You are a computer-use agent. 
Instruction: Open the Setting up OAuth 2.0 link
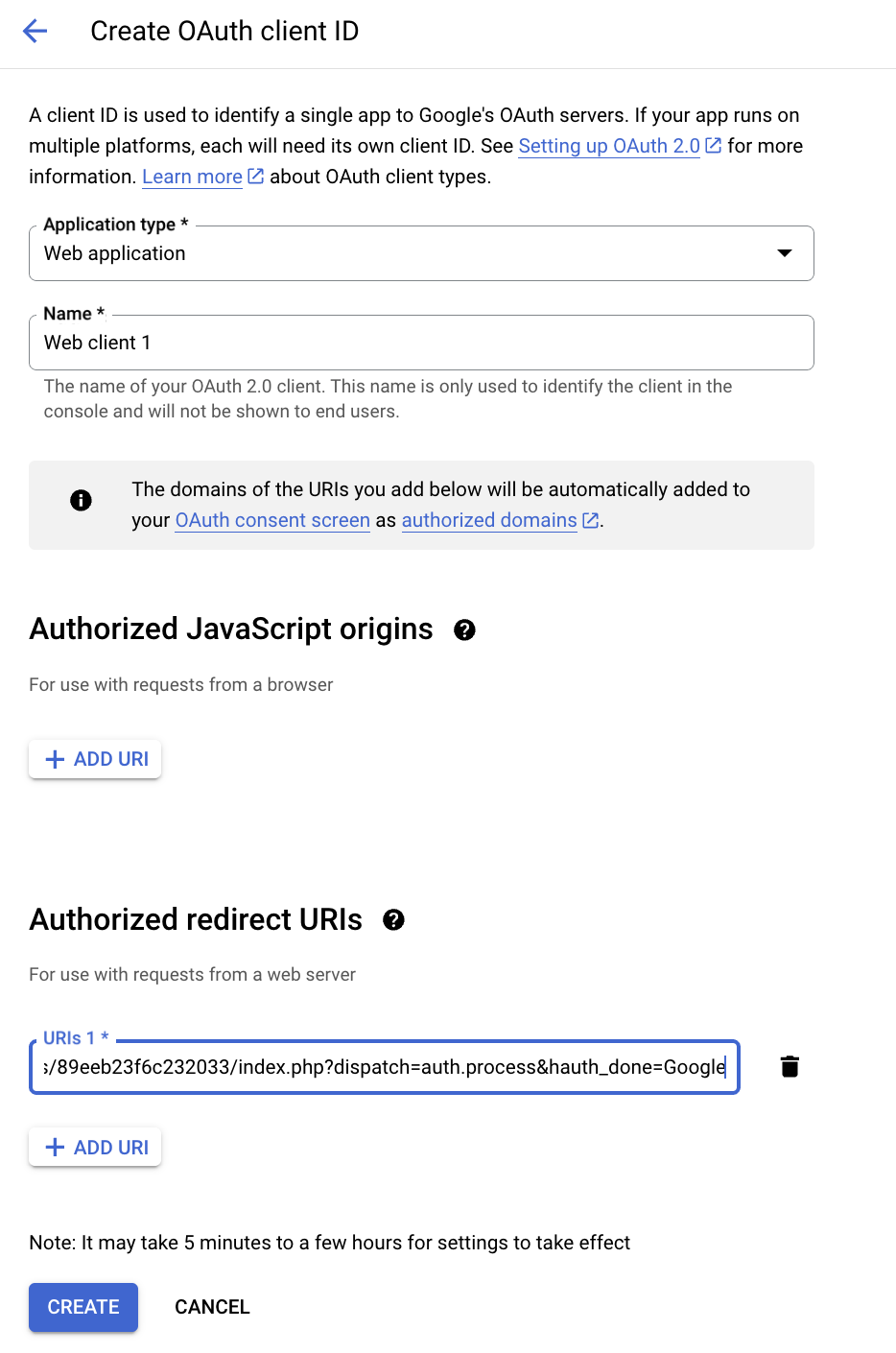(609, 146)
